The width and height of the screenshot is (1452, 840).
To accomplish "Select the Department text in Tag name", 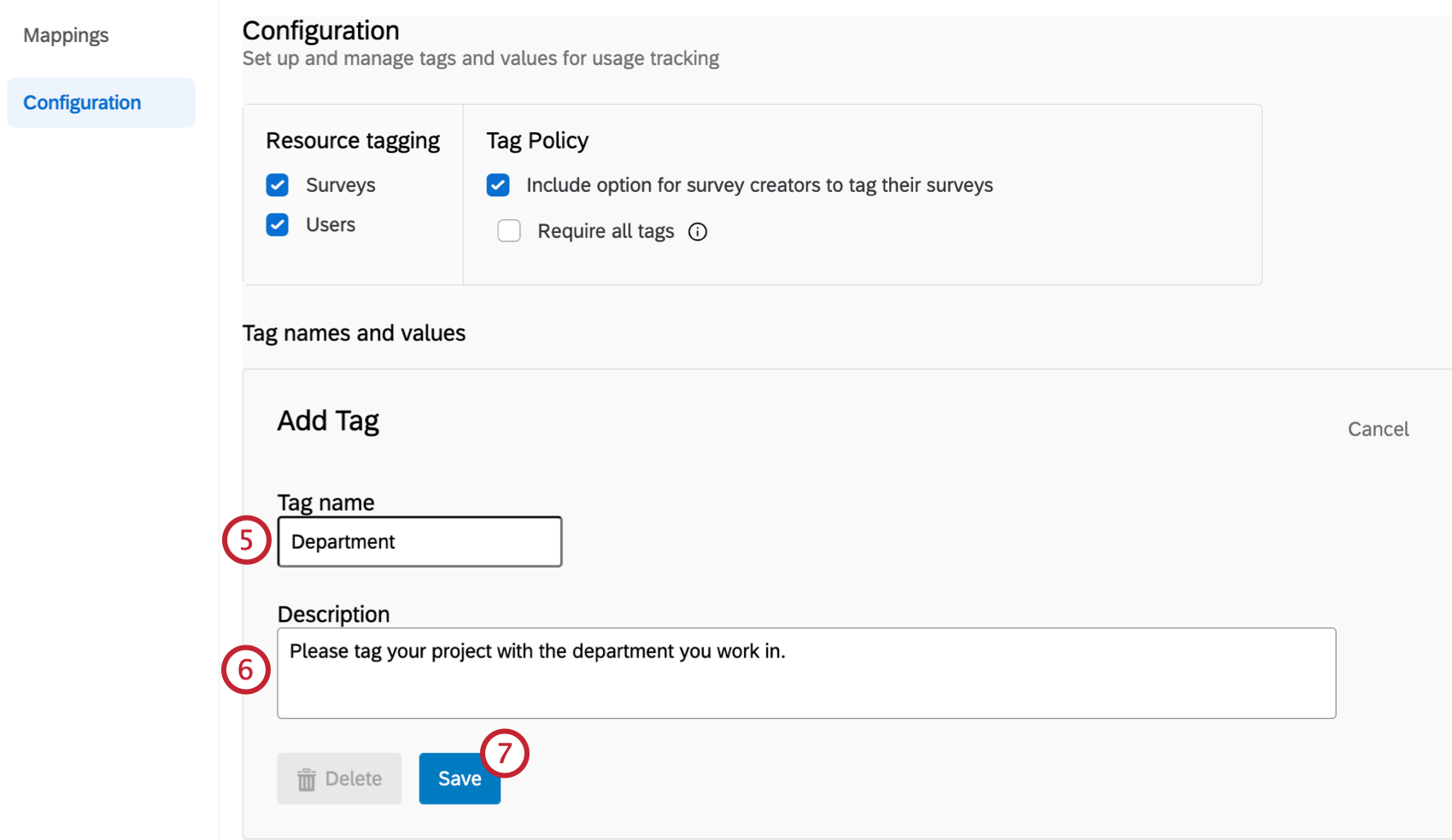I will pyautogui.click(x=343, y=541).
